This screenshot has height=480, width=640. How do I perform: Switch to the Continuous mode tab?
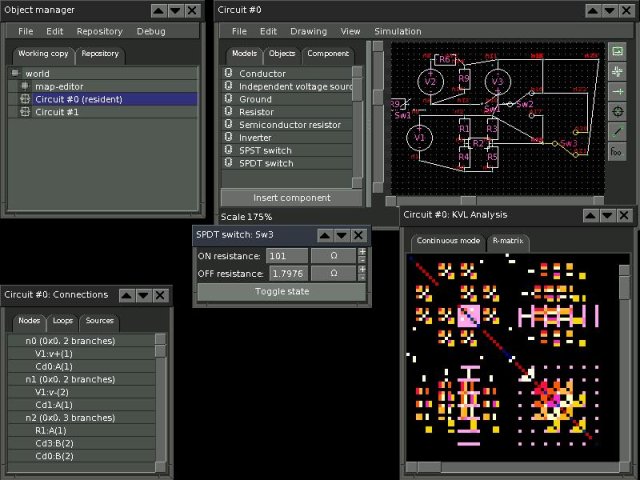pyautogui.click(x=448, y=241)
